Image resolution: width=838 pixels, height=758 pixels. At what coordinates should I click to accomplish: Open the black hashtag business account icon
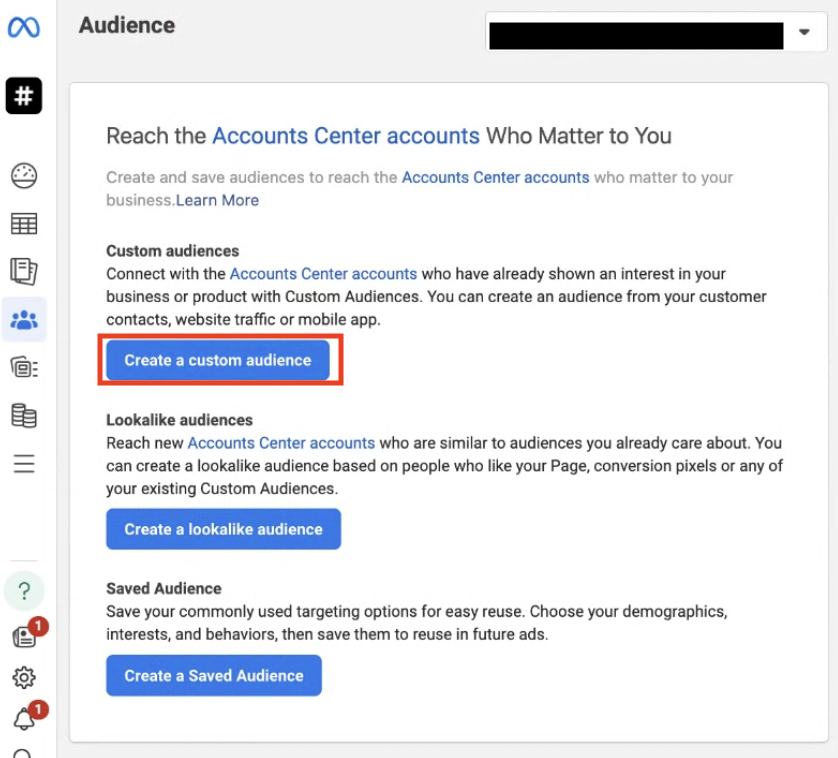(24, 96)
